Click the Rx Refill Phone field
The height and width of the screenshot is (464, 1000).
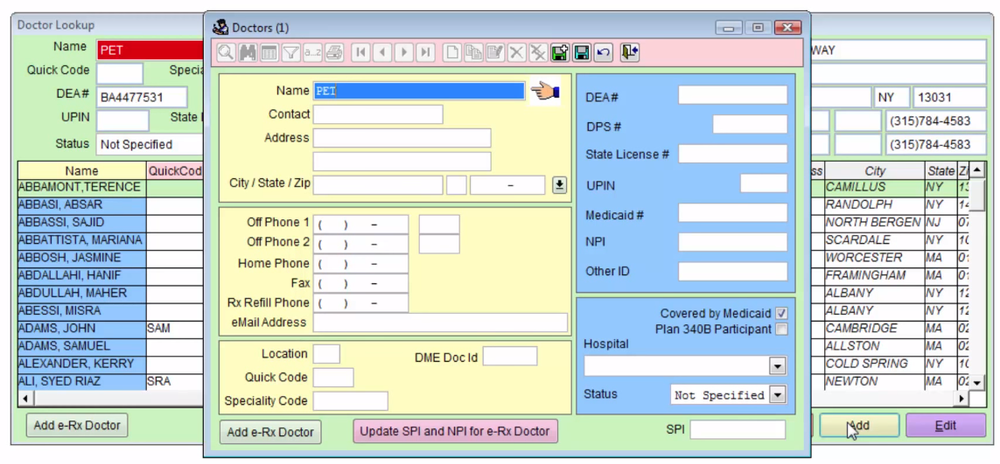(360, 303)
